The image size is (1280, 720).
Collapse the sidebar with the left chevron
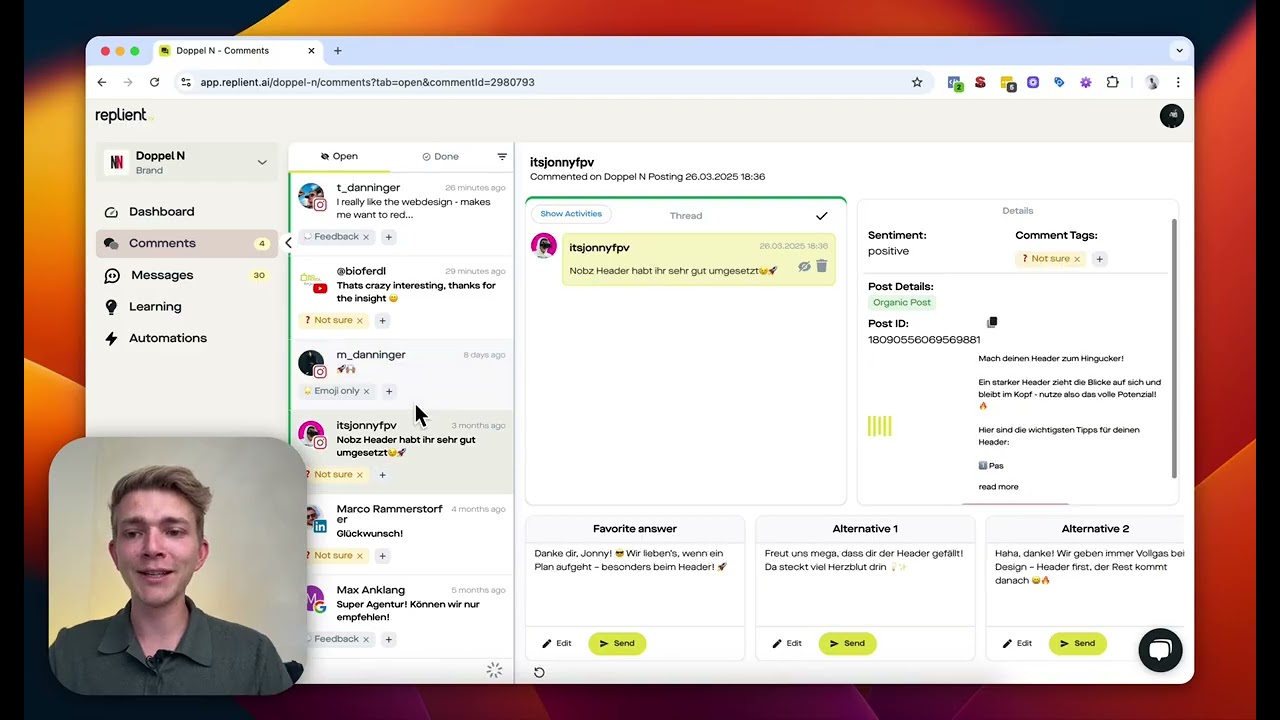click(x=288, y=243)
